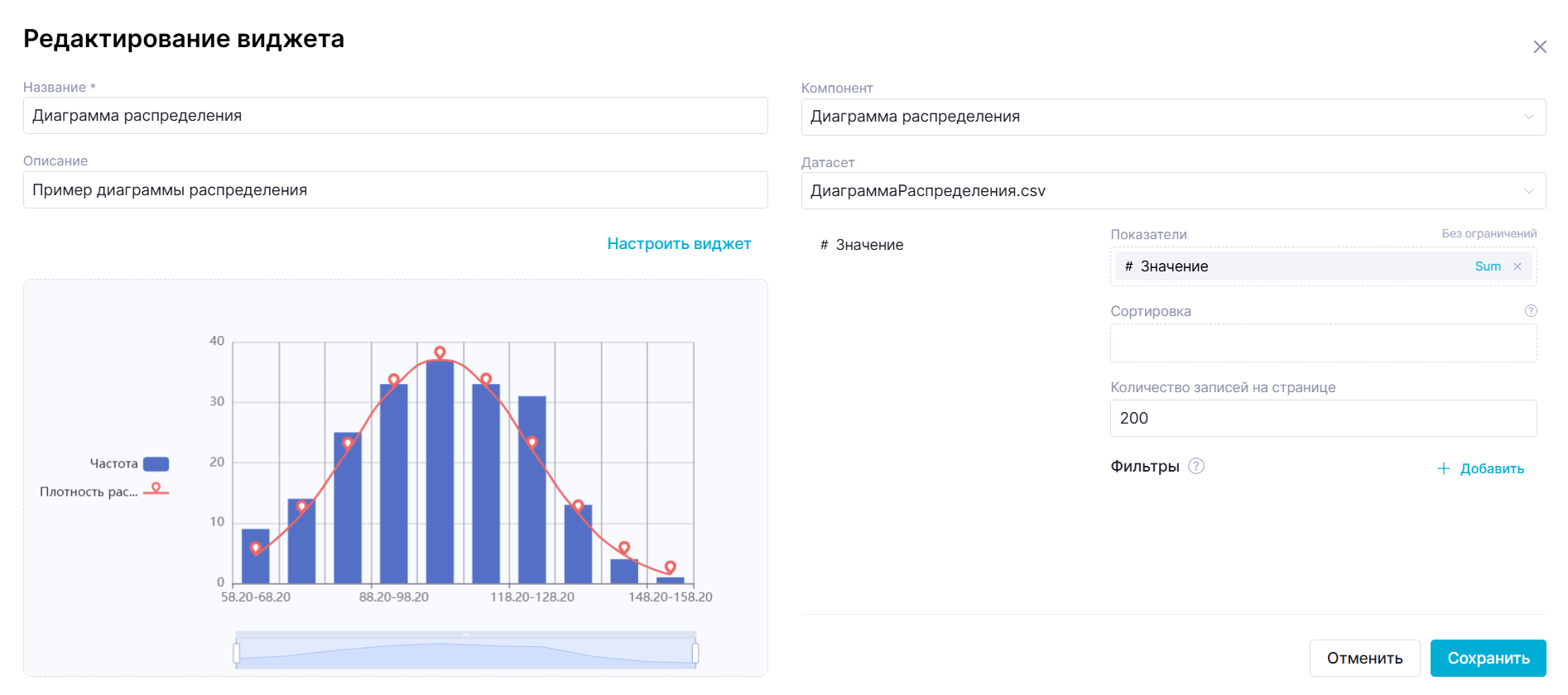1568x695 pixels.
Task: Click the Название input field
Action: pyautogui.click(x=395, y=116)
